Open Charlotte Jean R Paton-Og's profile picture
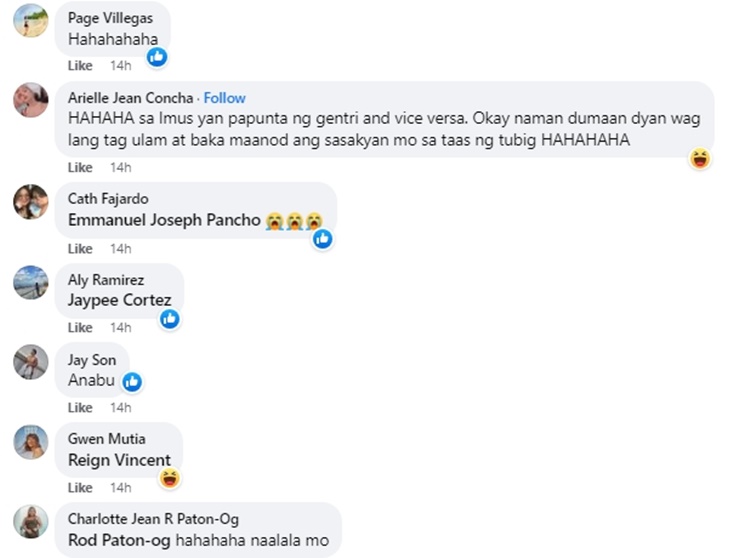Viewport: 750px width, 558px height. (31, 522)
